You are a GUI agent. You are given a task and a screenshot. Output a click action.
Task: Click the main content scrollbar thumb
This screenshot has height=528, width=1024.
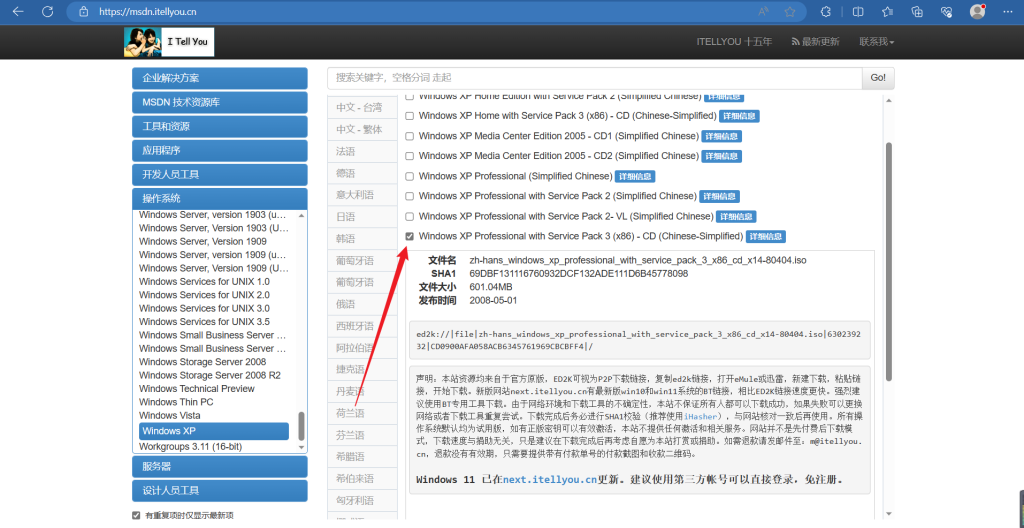[x=888, y=261]
